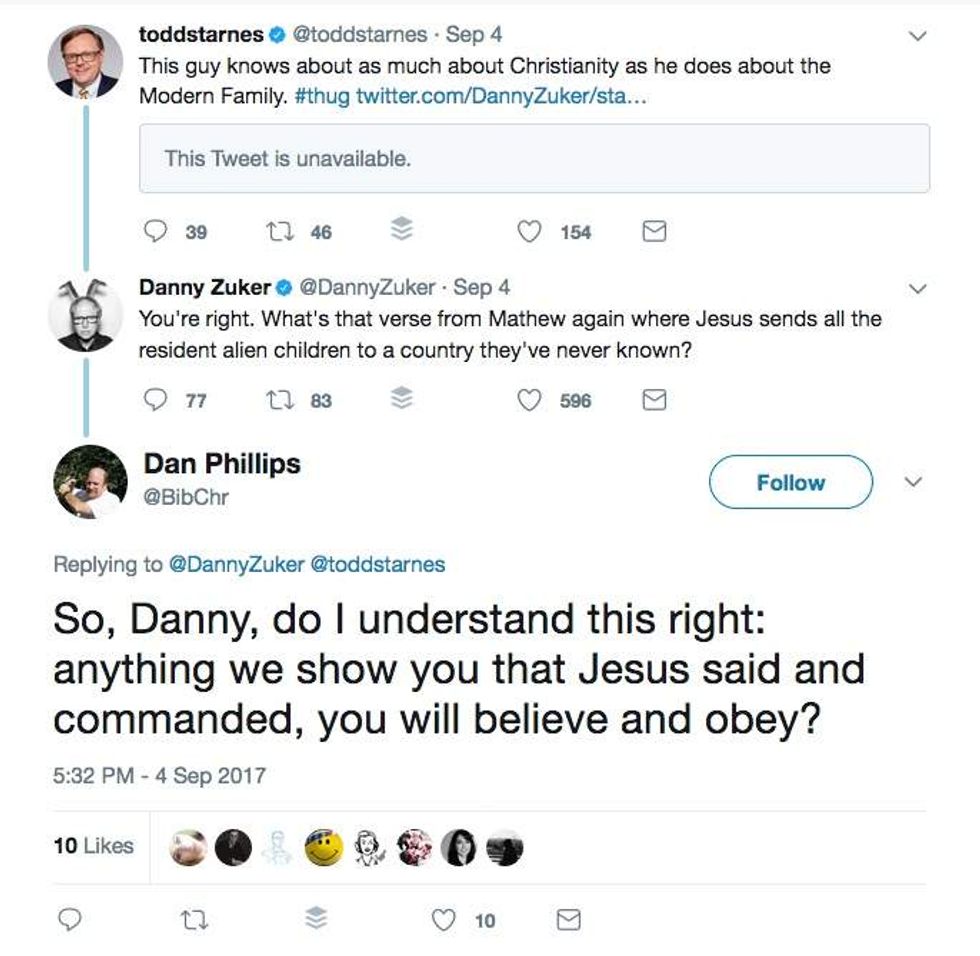Expand options chevron on toddstarnes tweet

pos(917,36)
